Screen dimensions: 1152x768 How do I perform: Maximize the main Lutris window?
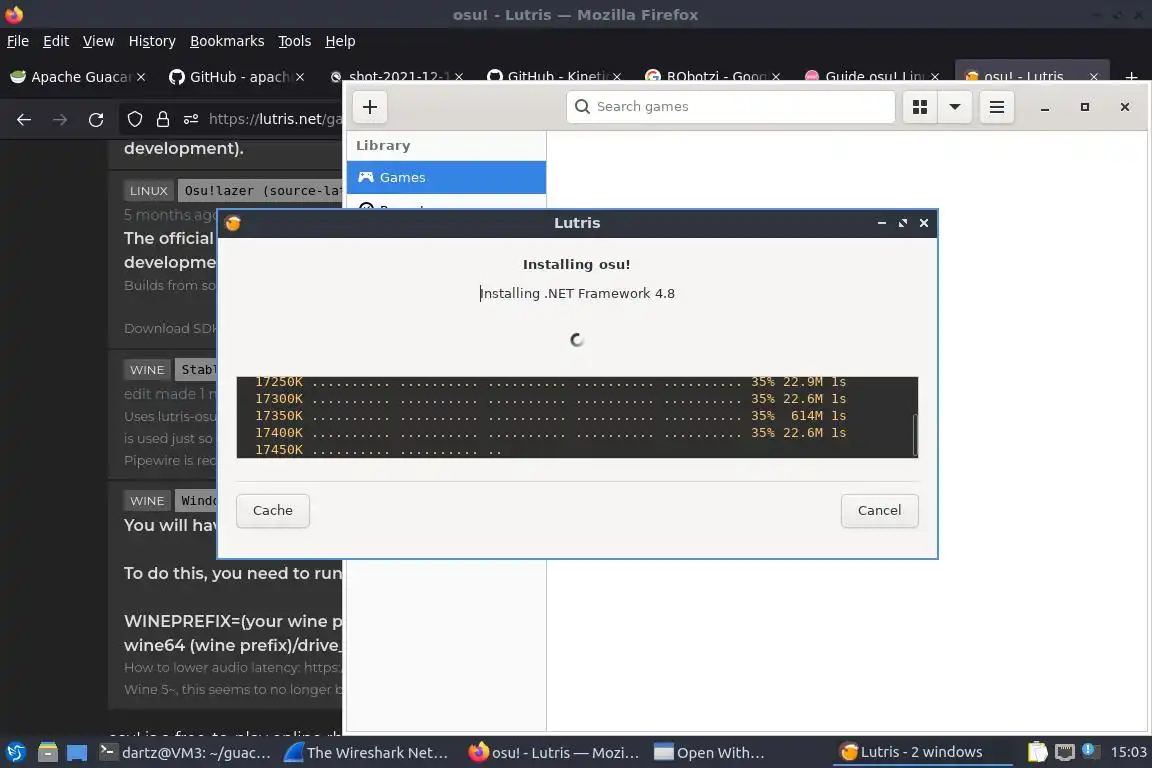(x=1084, y=107)
